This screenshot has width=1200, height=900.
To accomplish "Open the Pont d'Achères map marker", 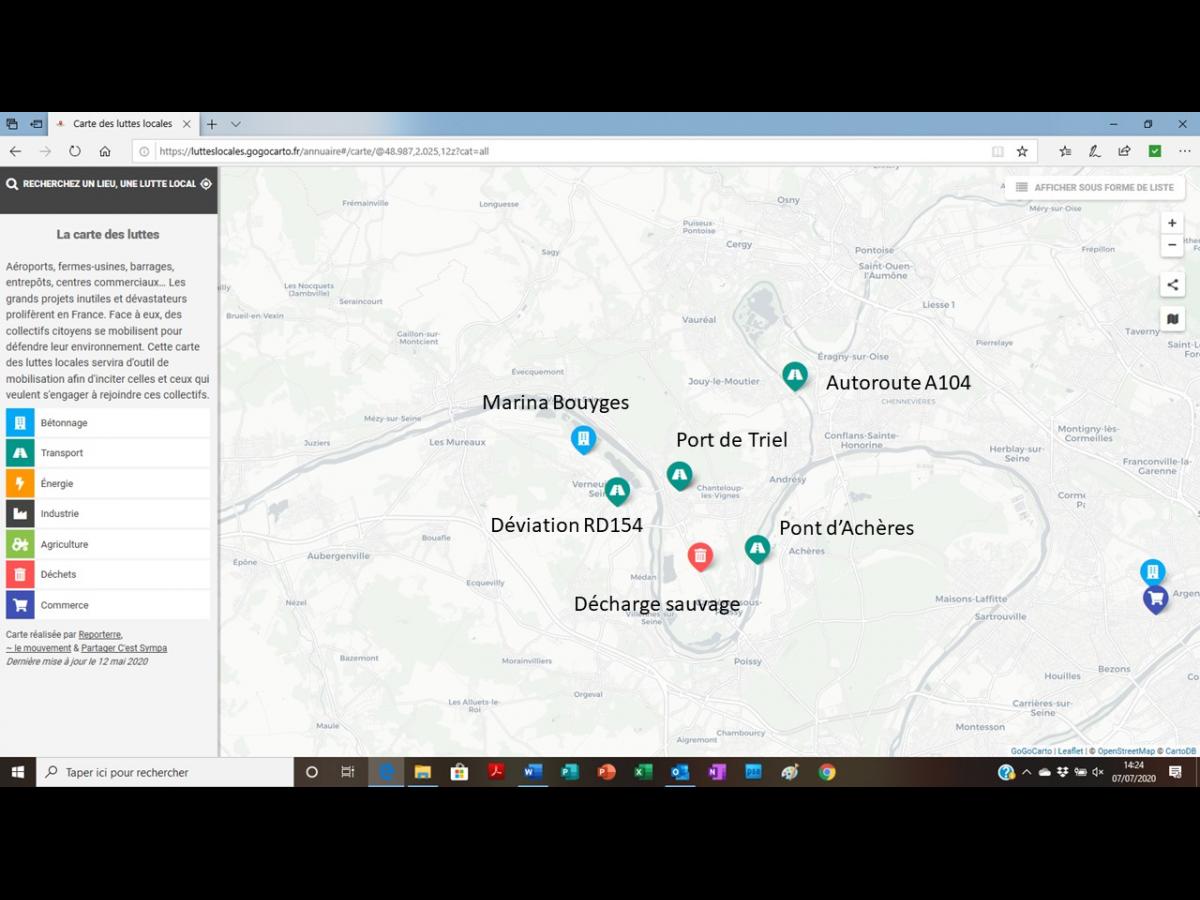I will (757, 548).
